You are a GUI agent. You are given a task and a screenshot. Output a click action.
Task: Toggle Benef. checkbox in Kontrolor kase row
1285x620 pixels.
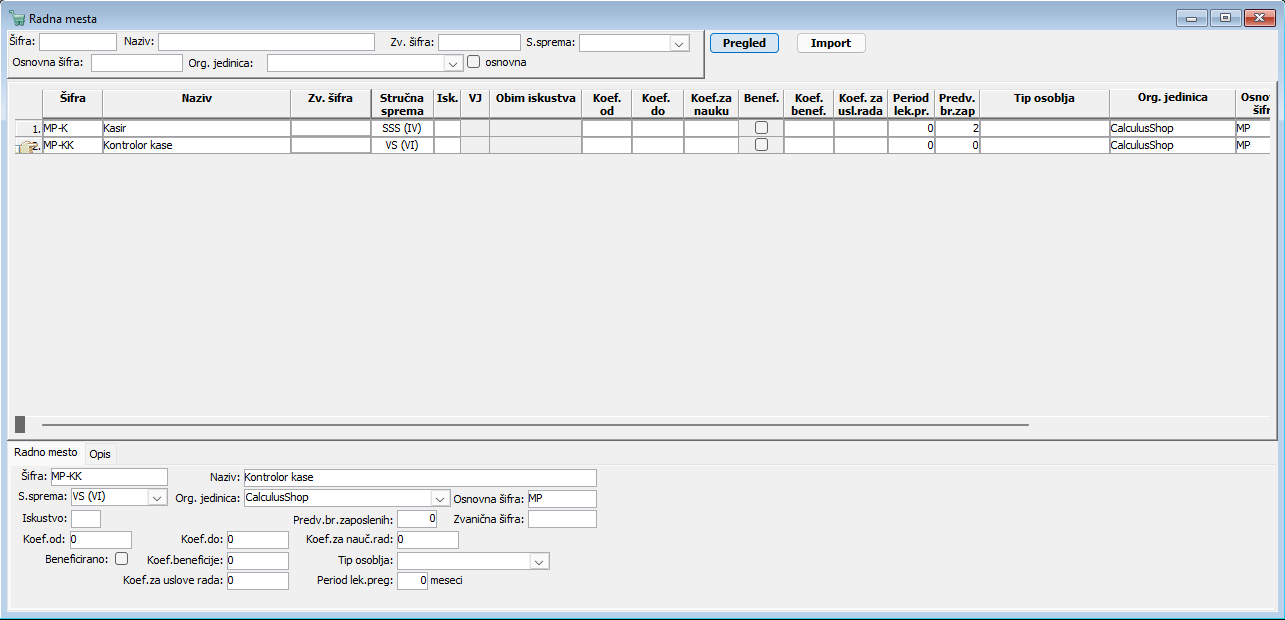[x=761, y=145]
